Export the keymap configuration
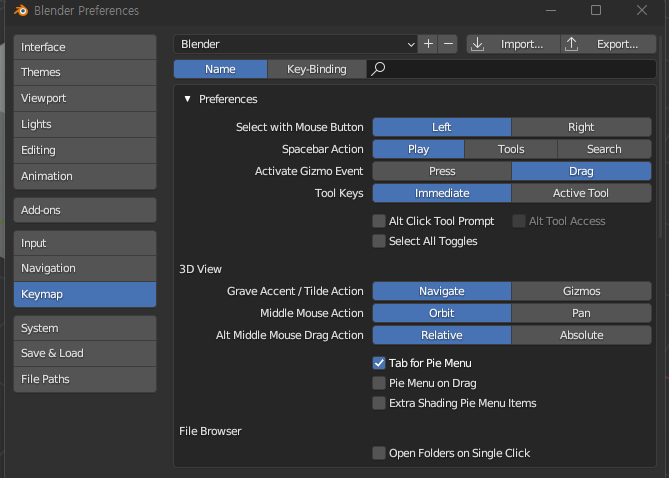Screen dimensions: 669x478 (x=608, y=44)
